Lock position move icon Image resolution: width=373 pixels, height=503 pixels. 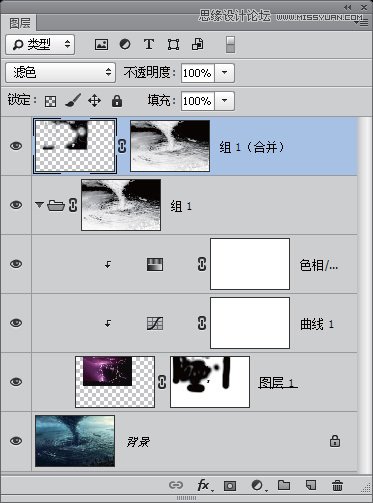point(94,101)
